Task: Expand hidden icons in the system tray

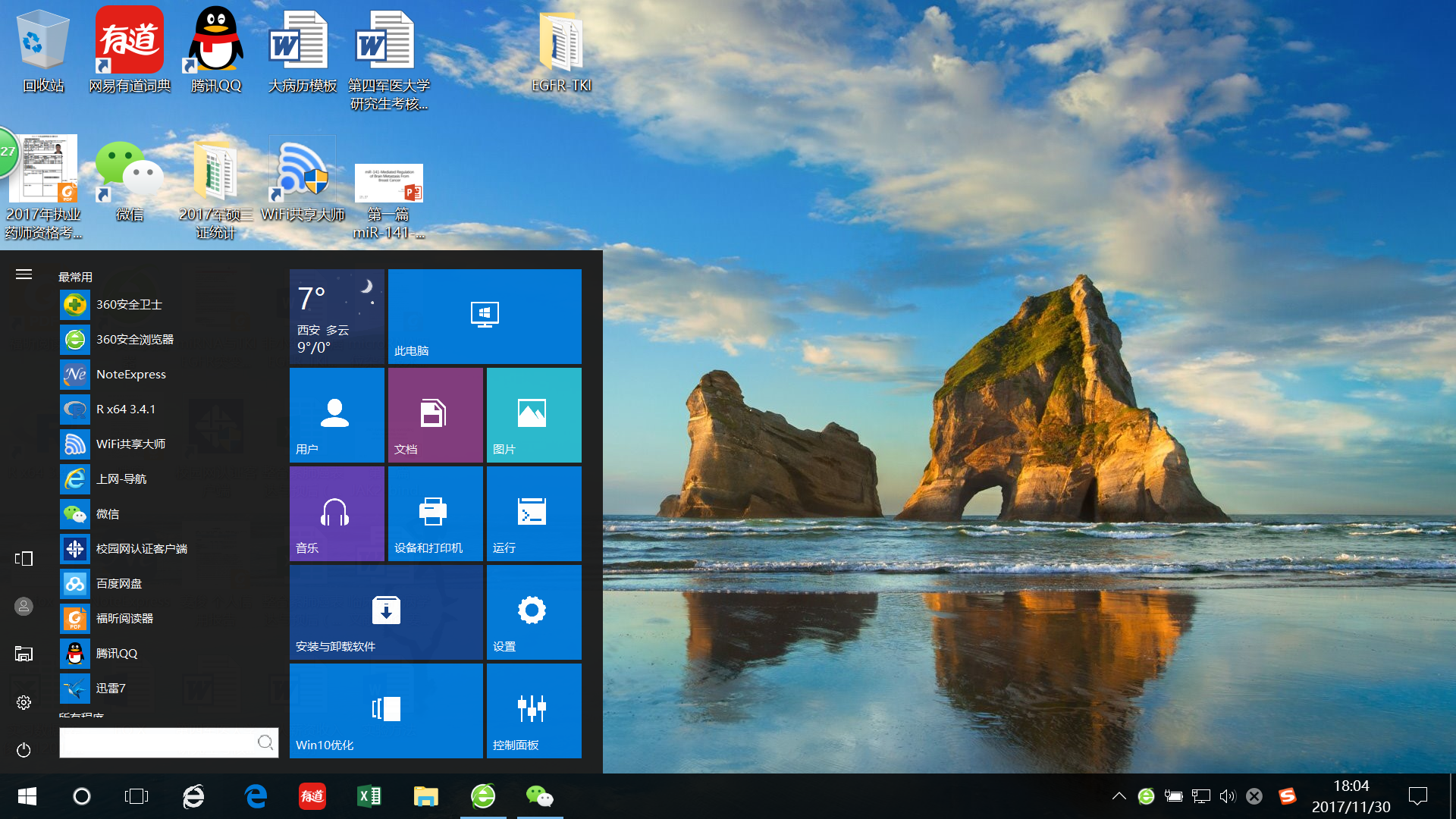Action: click(1119, 796)
